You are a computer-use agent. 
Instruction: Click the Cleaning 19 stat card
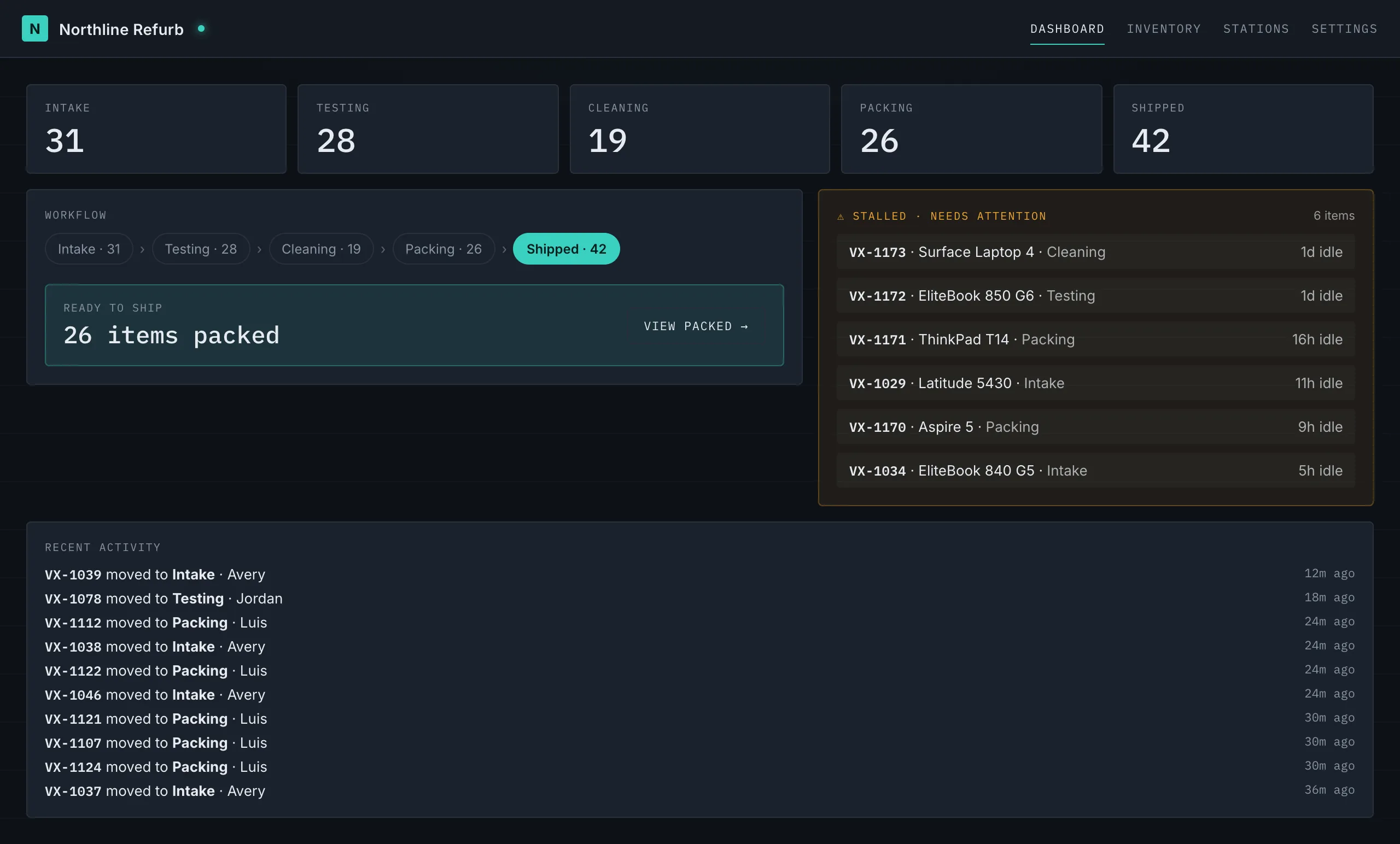[x=699, y=129]
